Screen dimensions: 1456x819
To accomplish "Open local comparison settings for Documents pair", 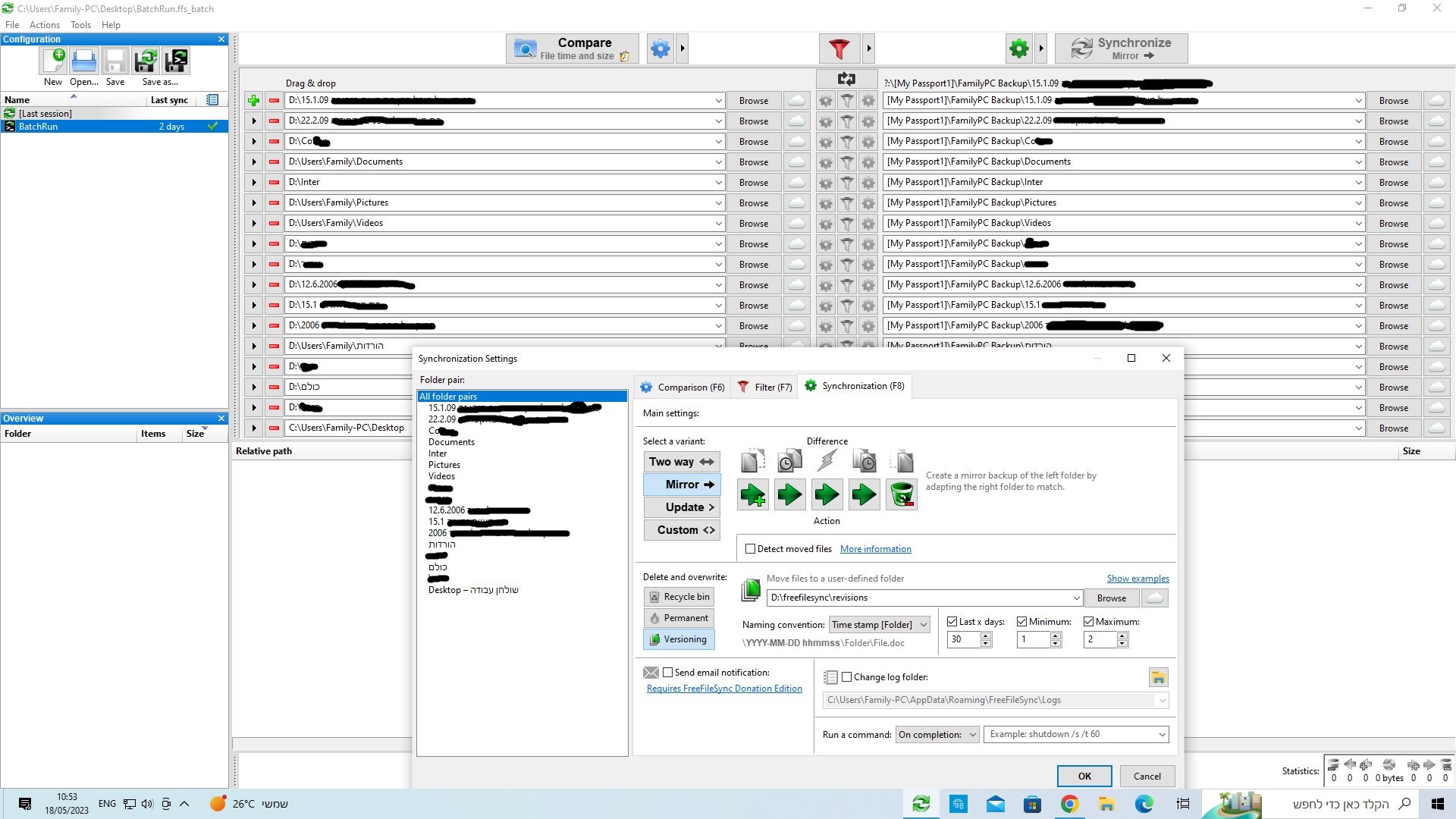I will [826, 162].
